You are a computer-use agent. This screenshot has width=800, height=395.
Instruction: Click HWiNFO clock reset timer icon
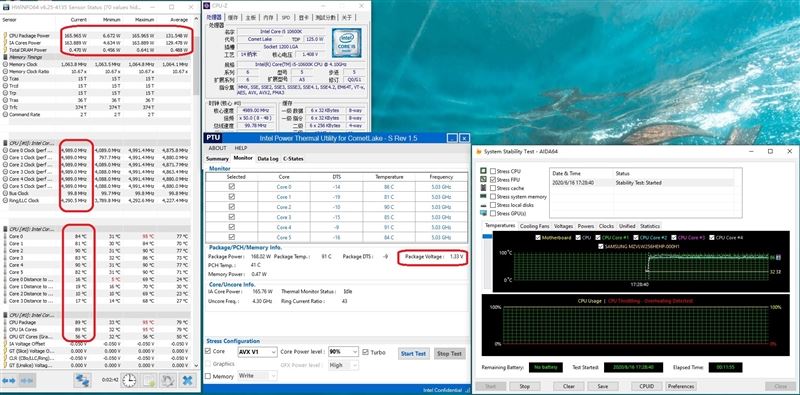[x=129, y=380]
